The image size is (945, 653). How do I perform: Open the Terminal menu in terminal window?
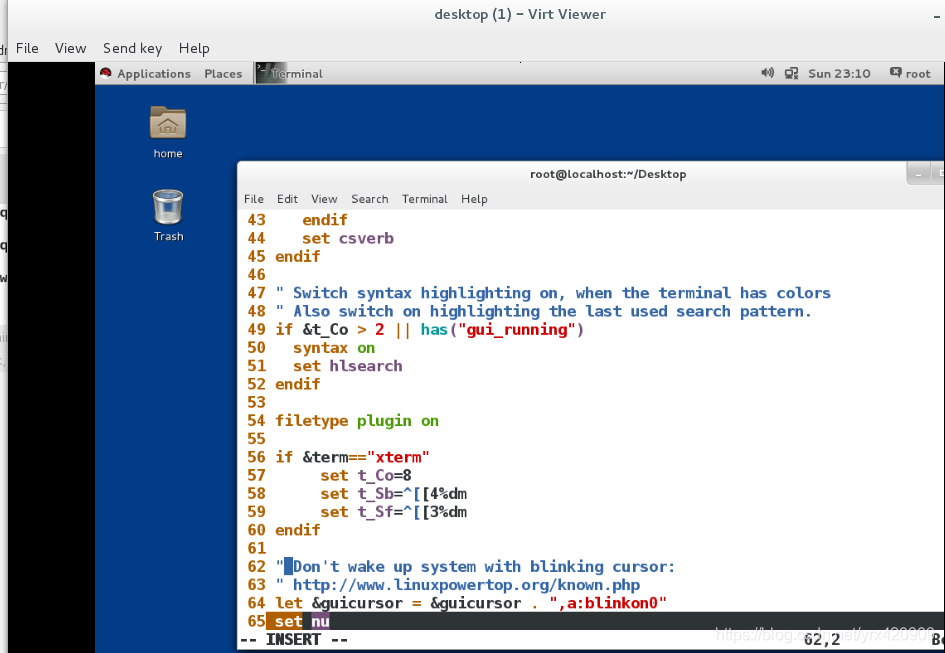tap(425, 199)
